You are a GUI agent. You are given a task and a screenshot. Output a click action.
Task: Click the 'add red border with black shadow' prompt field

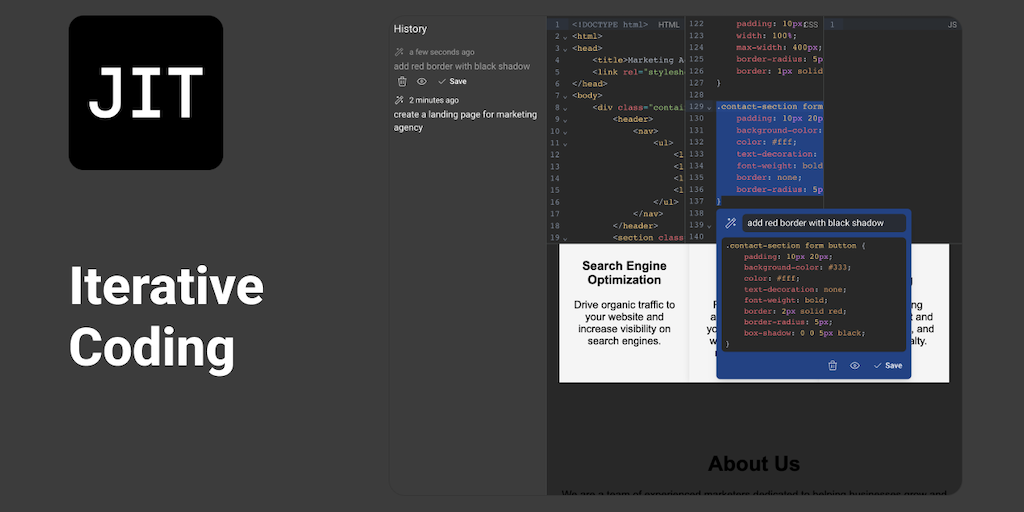pos(823,223)
